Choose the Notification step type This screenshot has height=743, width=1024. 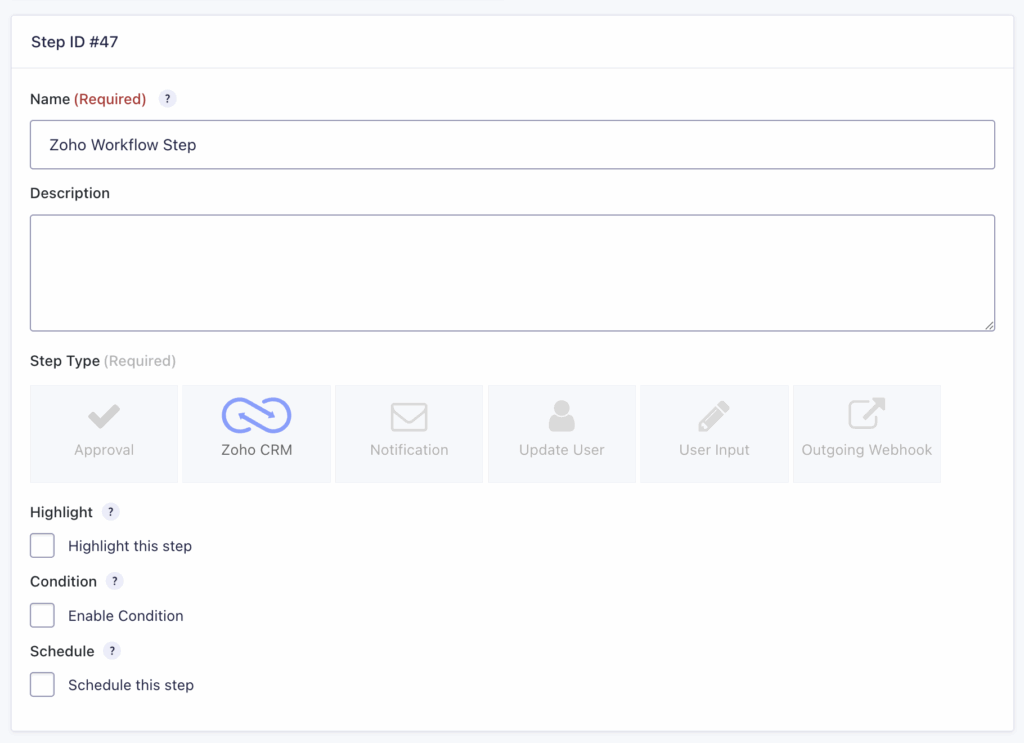point(409,433)
